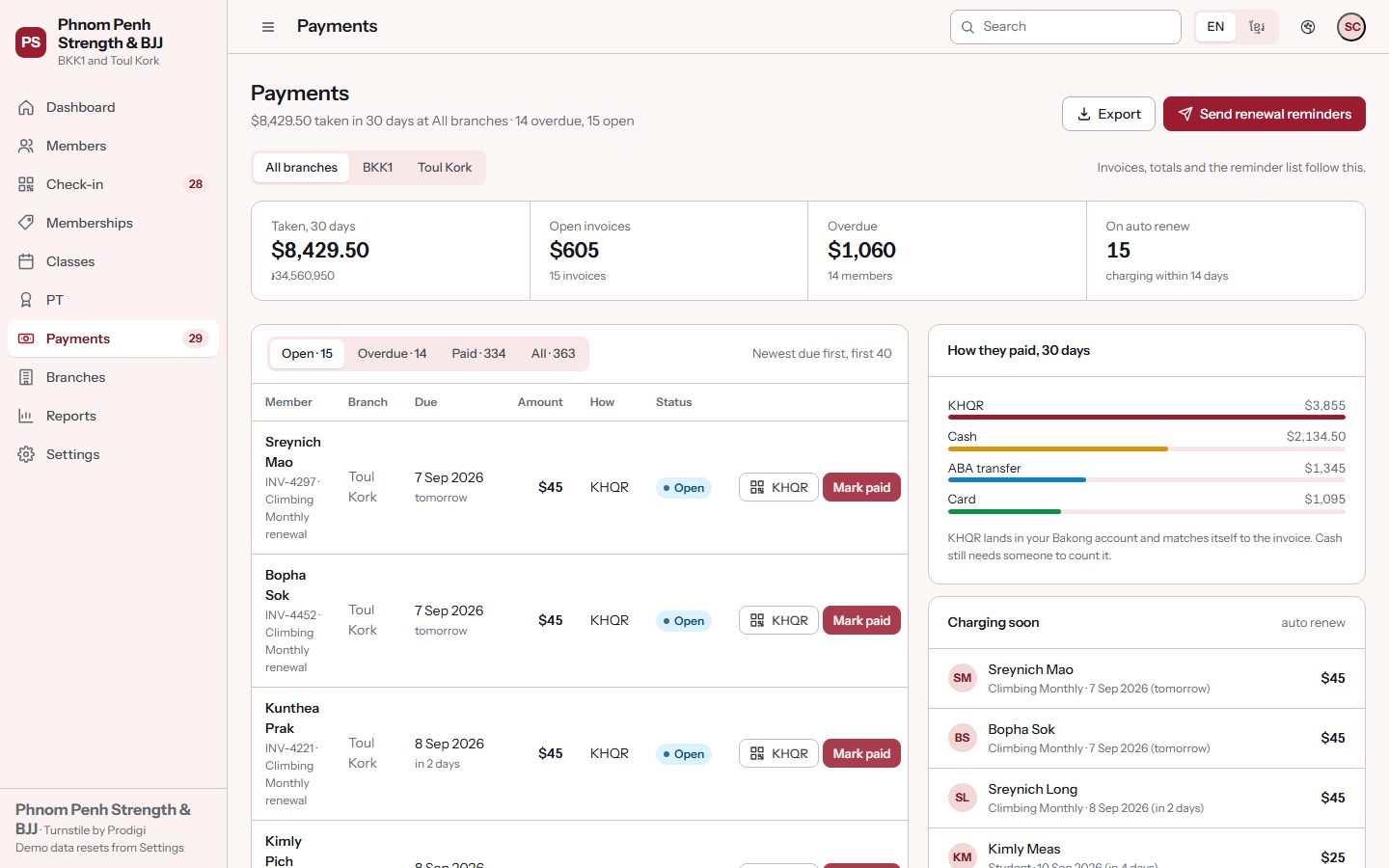Open the PT ribbon icon
The image size is (1389, 868).
click(26, 300)
